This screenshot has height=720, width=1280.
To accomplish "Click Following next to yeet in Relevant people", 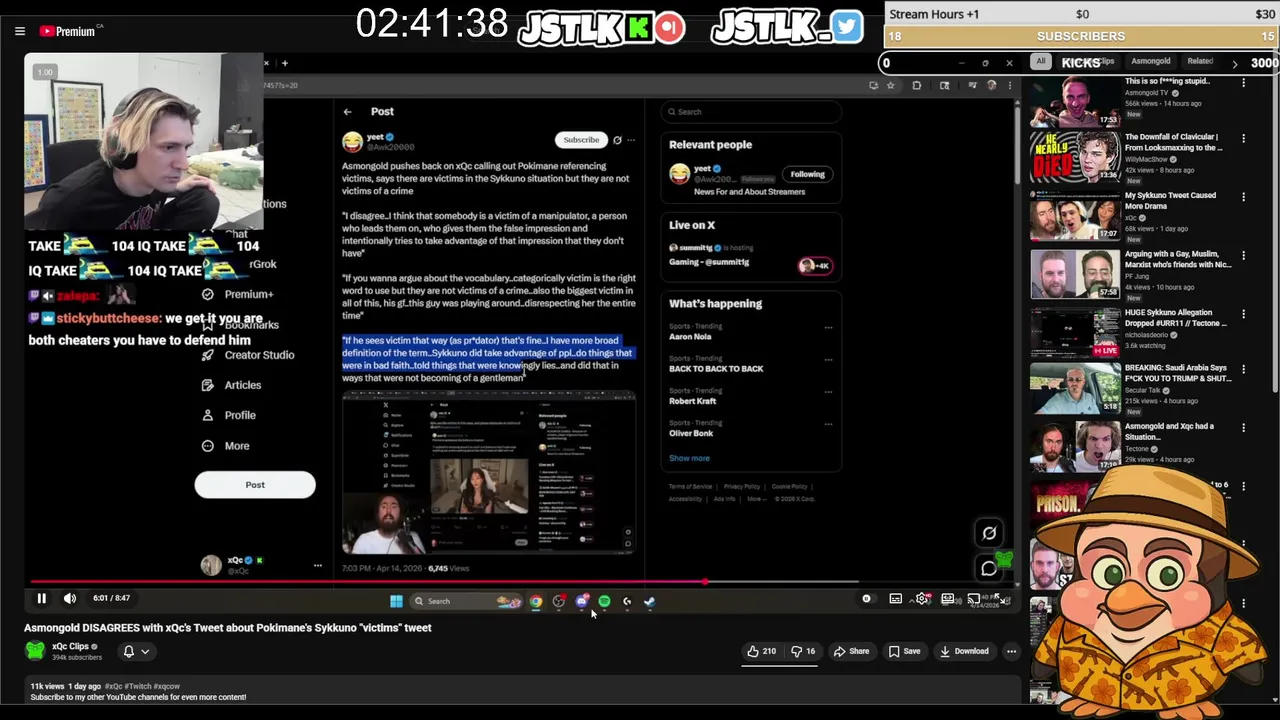I will tap(807, 174).
